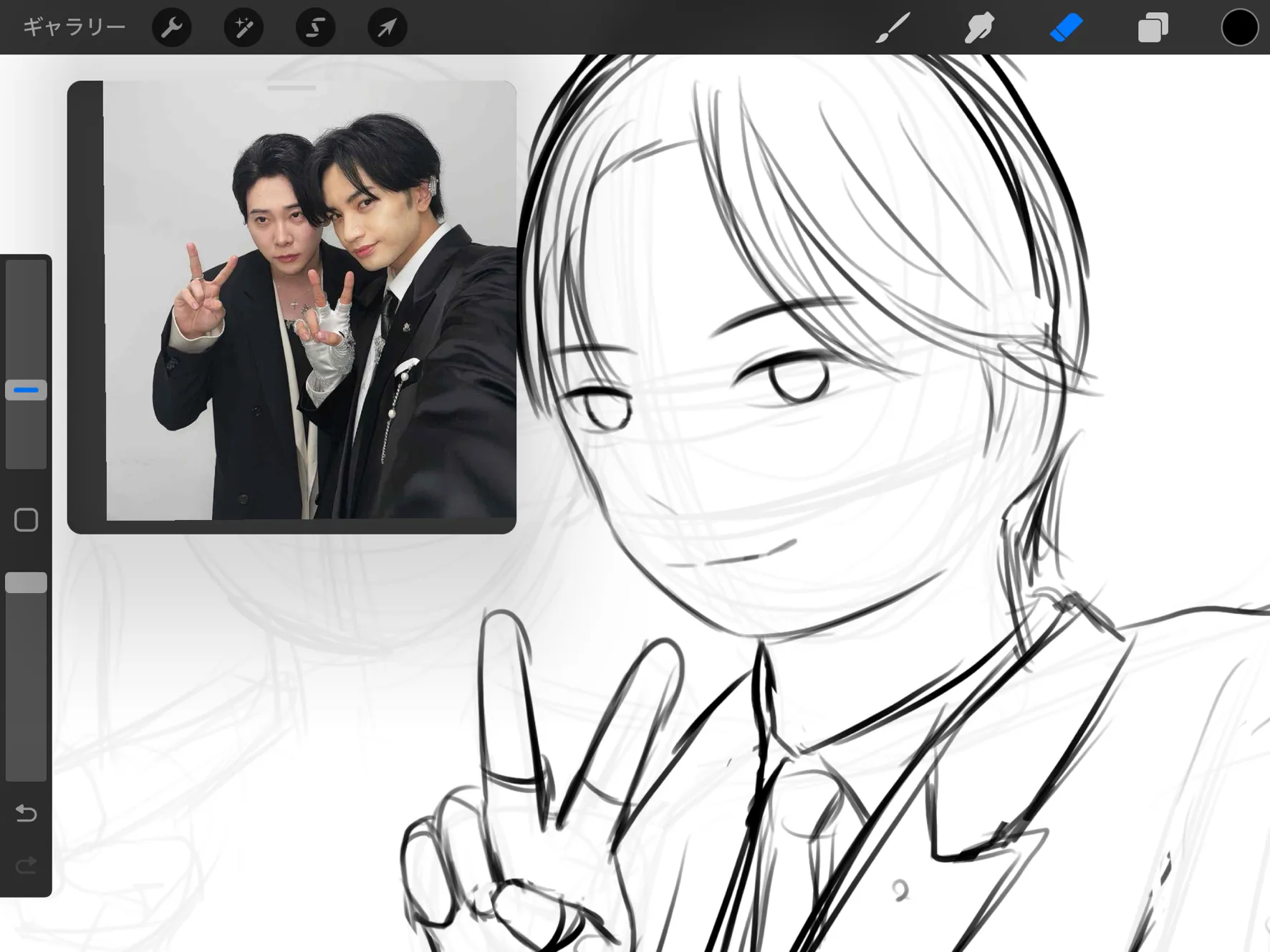Image resolution: width=1270 pixels, height=952 pixels.
Task: Open the Actions wrench menu
Action: (172, 27)
